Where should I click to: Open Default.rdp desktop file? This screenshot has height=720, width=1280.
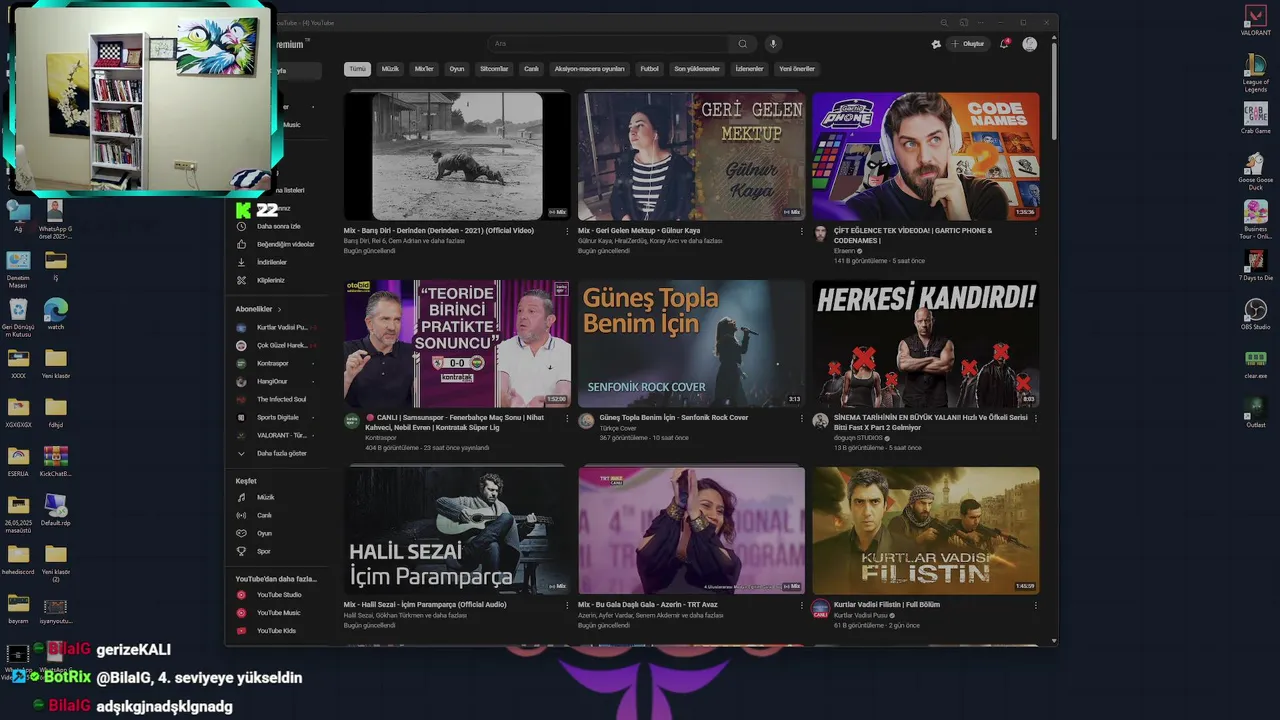(56, 510)
